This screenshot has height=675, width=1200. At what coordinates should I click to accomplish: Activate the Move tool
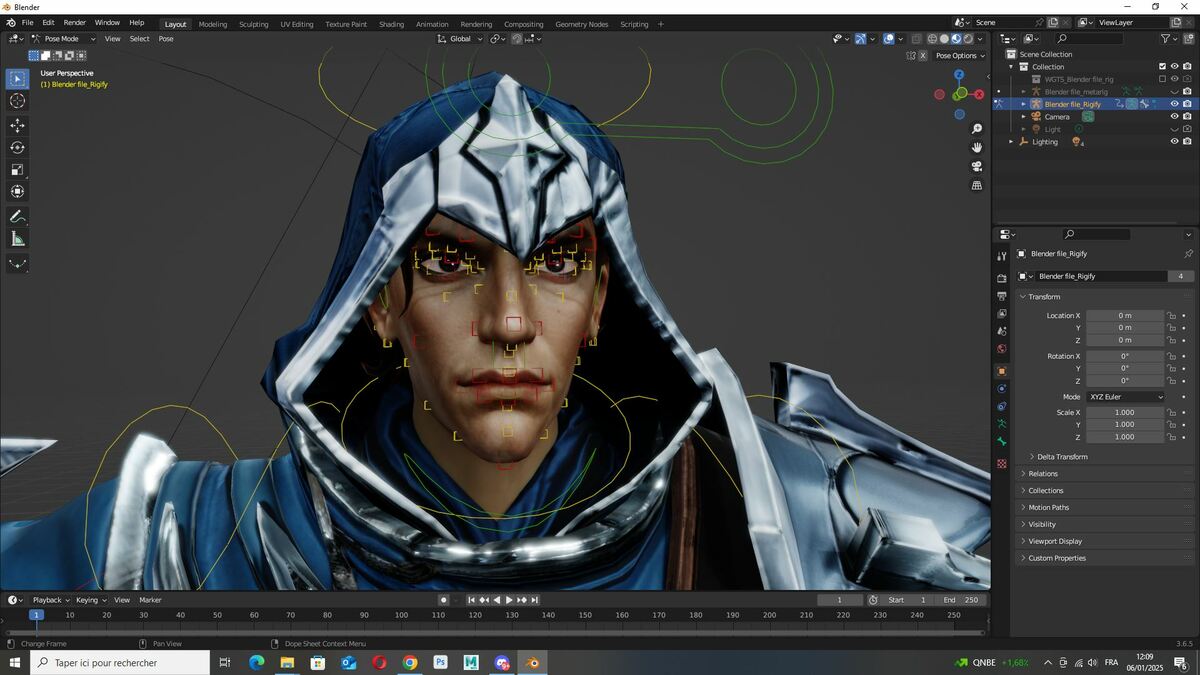pyautogui.click(x=17, y=125)
